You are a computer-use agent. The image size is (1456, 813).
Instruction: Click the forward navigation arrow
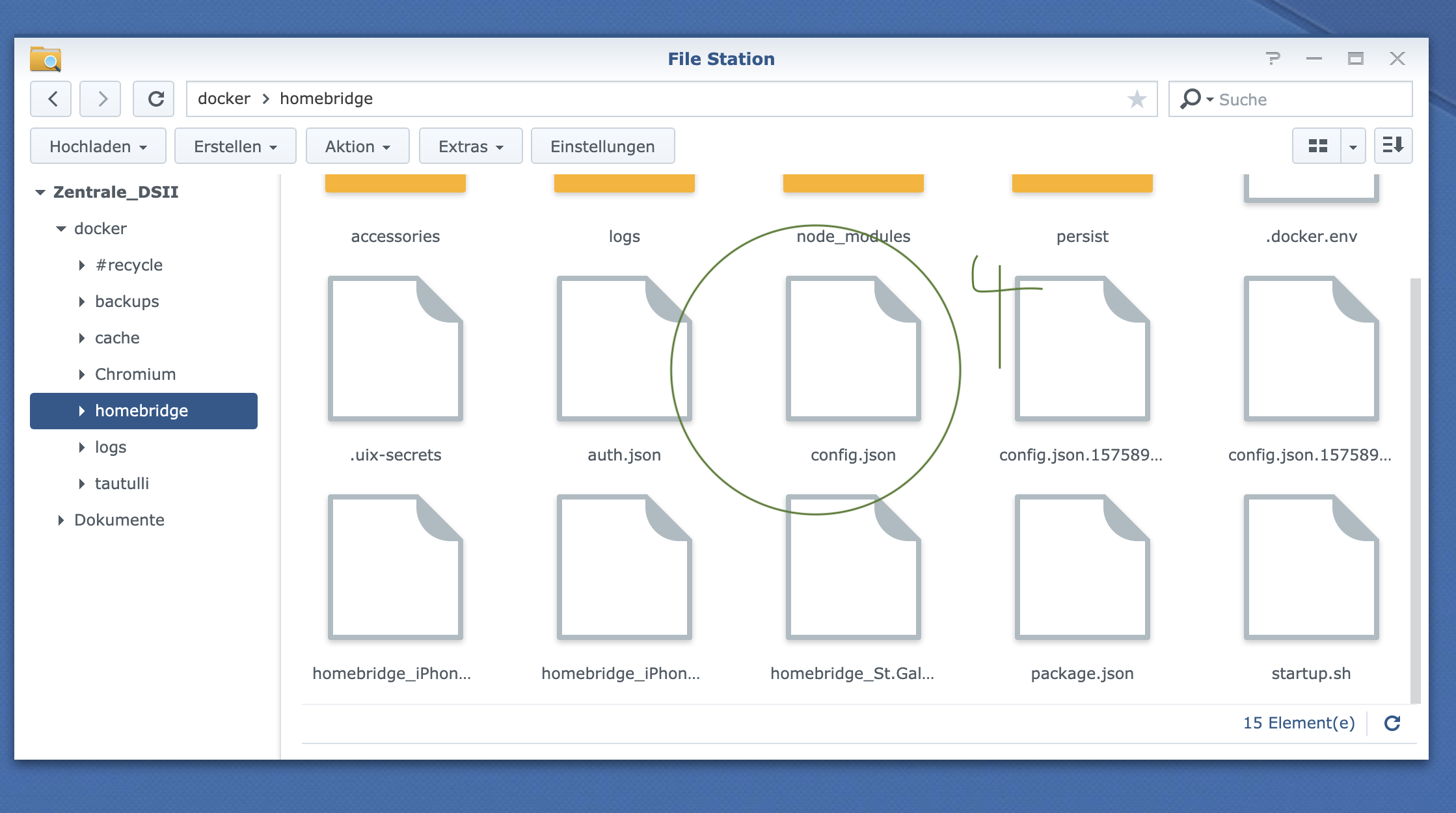pyautogui.click(x=101, y=99)
